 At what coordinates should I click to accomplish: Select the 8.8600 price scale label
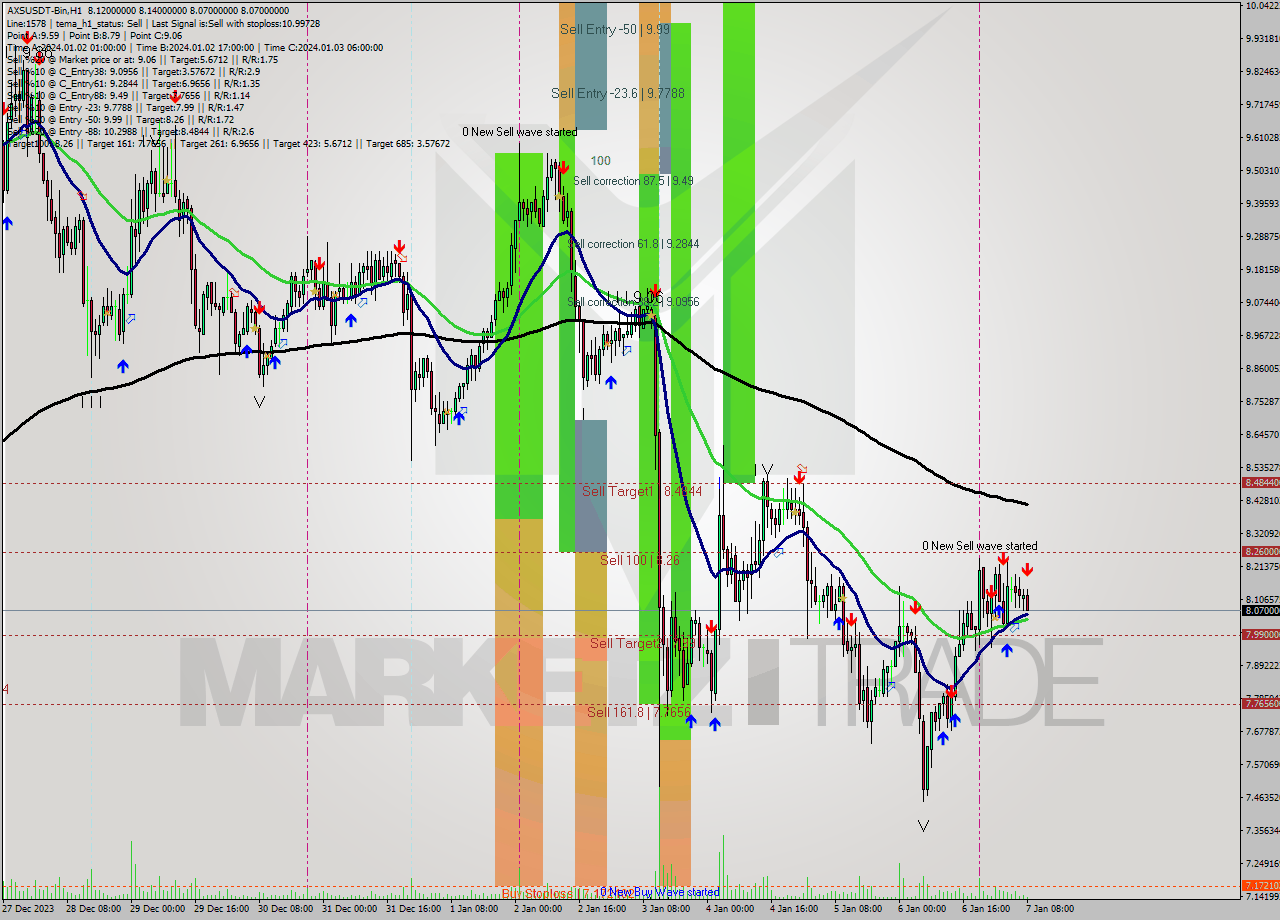[1262, 368]
